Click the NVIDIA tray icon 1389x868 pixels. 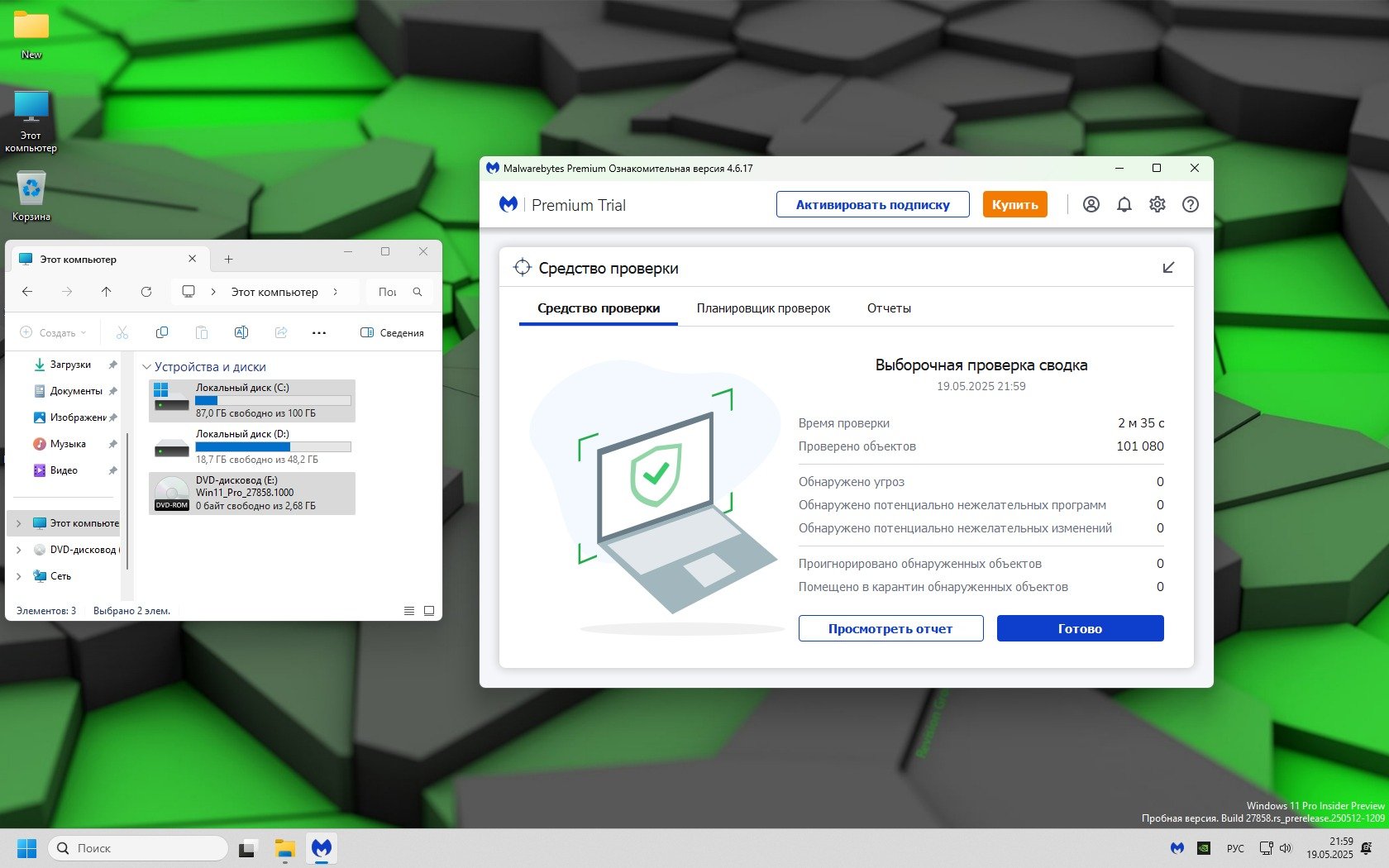pos(1205,848)
